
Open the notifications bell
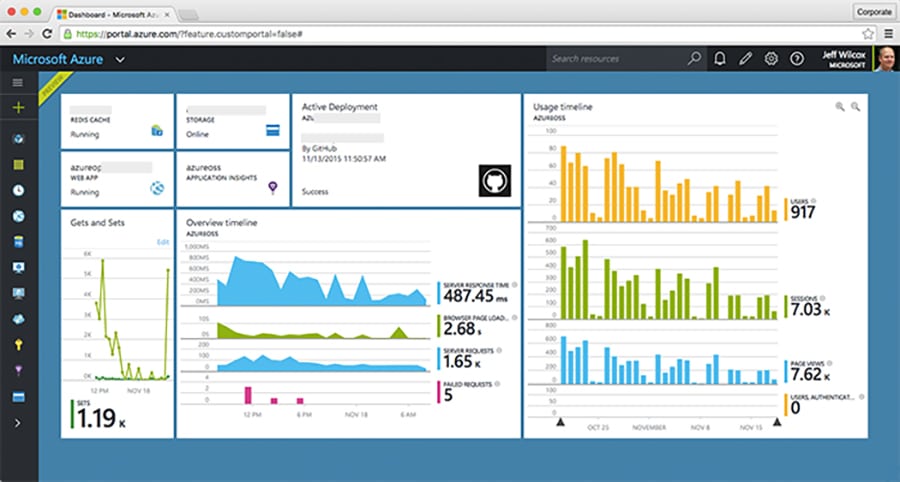[720, 59]
